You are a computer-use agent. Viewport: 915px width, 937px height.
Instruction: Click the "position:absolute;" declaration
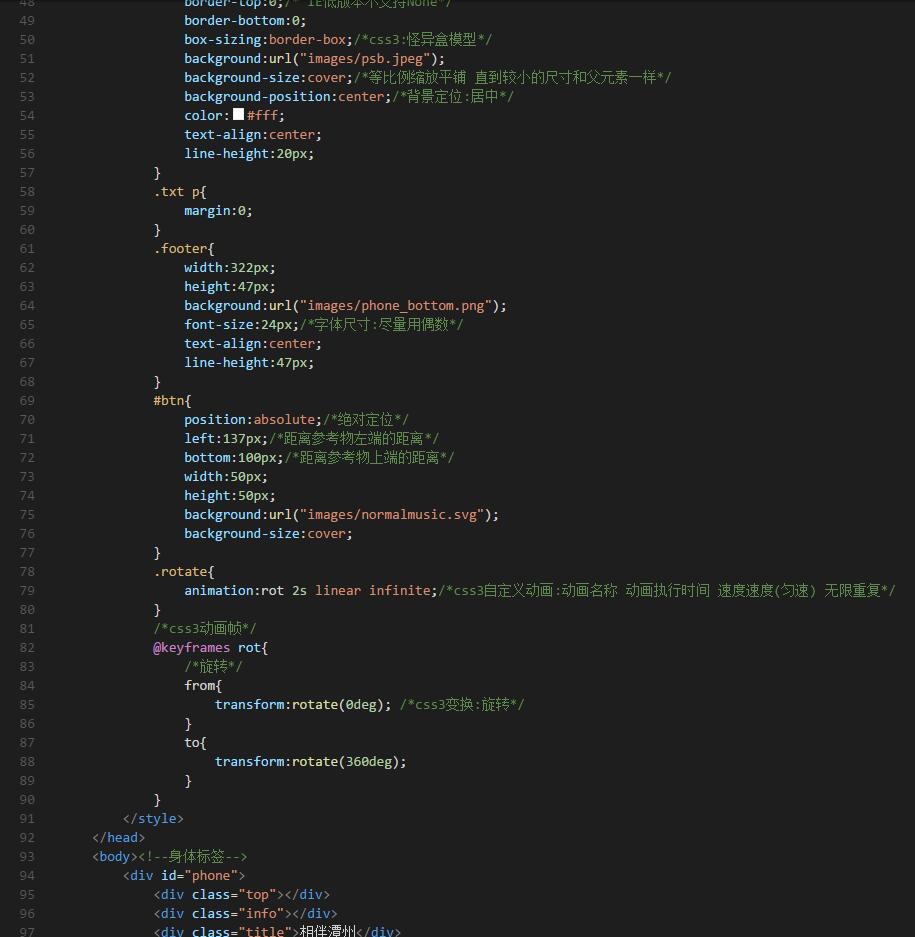coord(253,419)
